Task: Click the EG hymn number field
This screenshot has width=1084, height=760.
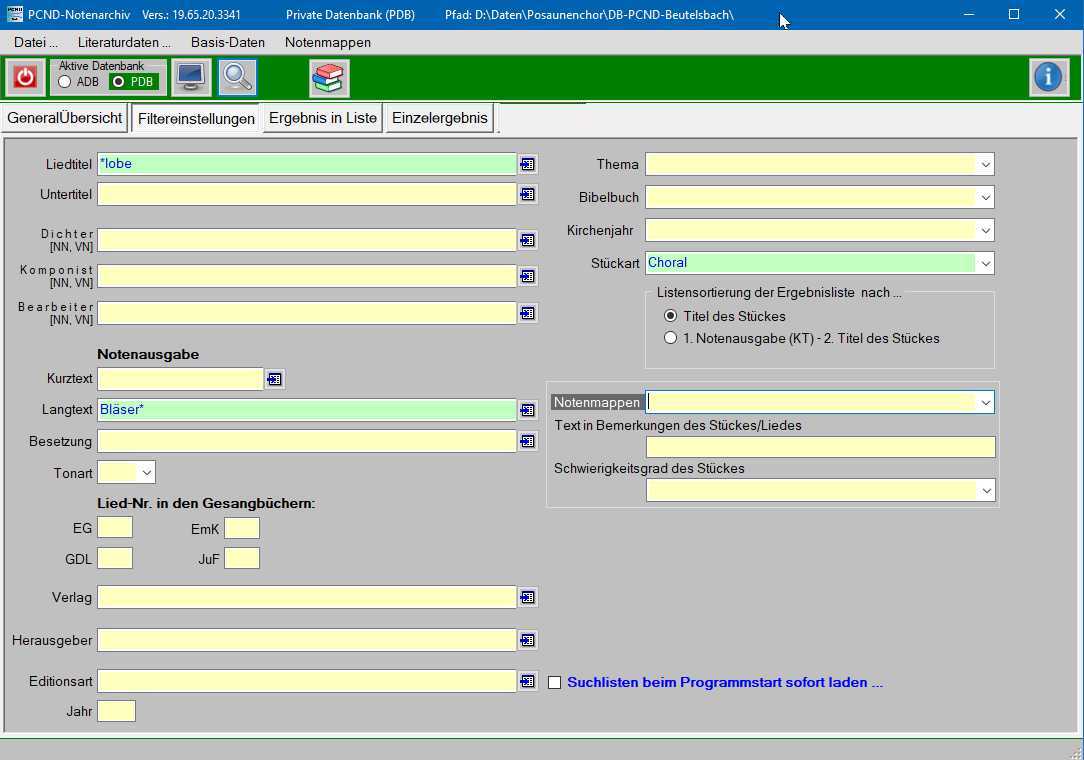Action: (x=115, y=528)
